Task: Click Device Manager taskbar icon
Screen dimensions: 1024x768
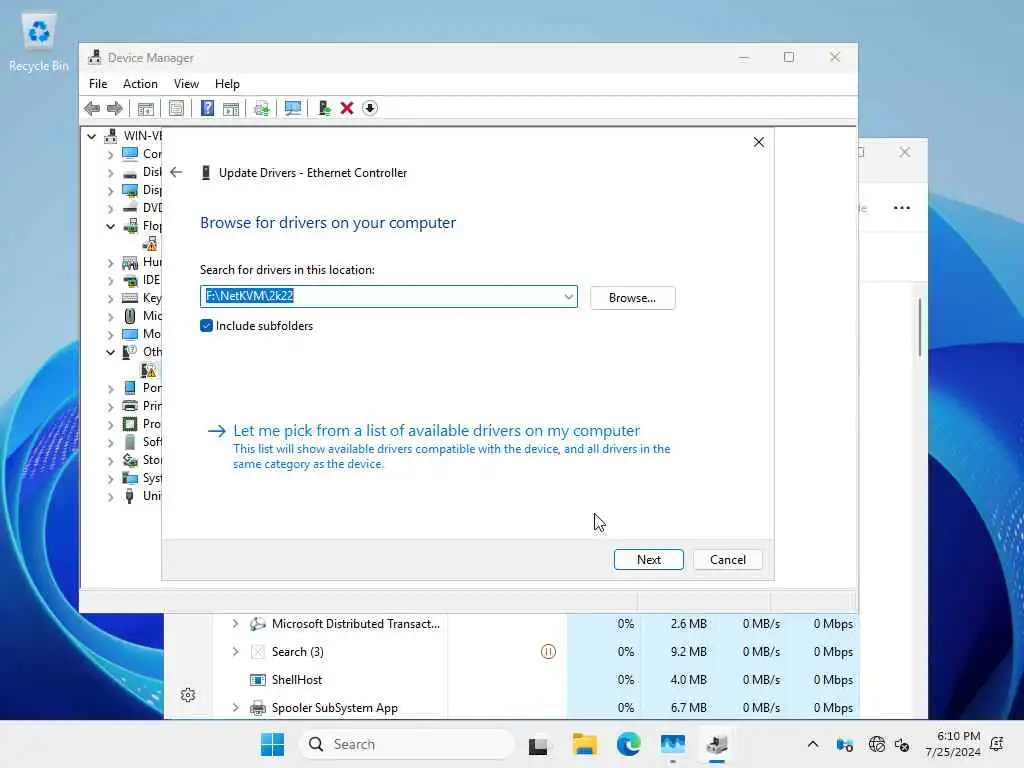Action: tap(716, 744)
